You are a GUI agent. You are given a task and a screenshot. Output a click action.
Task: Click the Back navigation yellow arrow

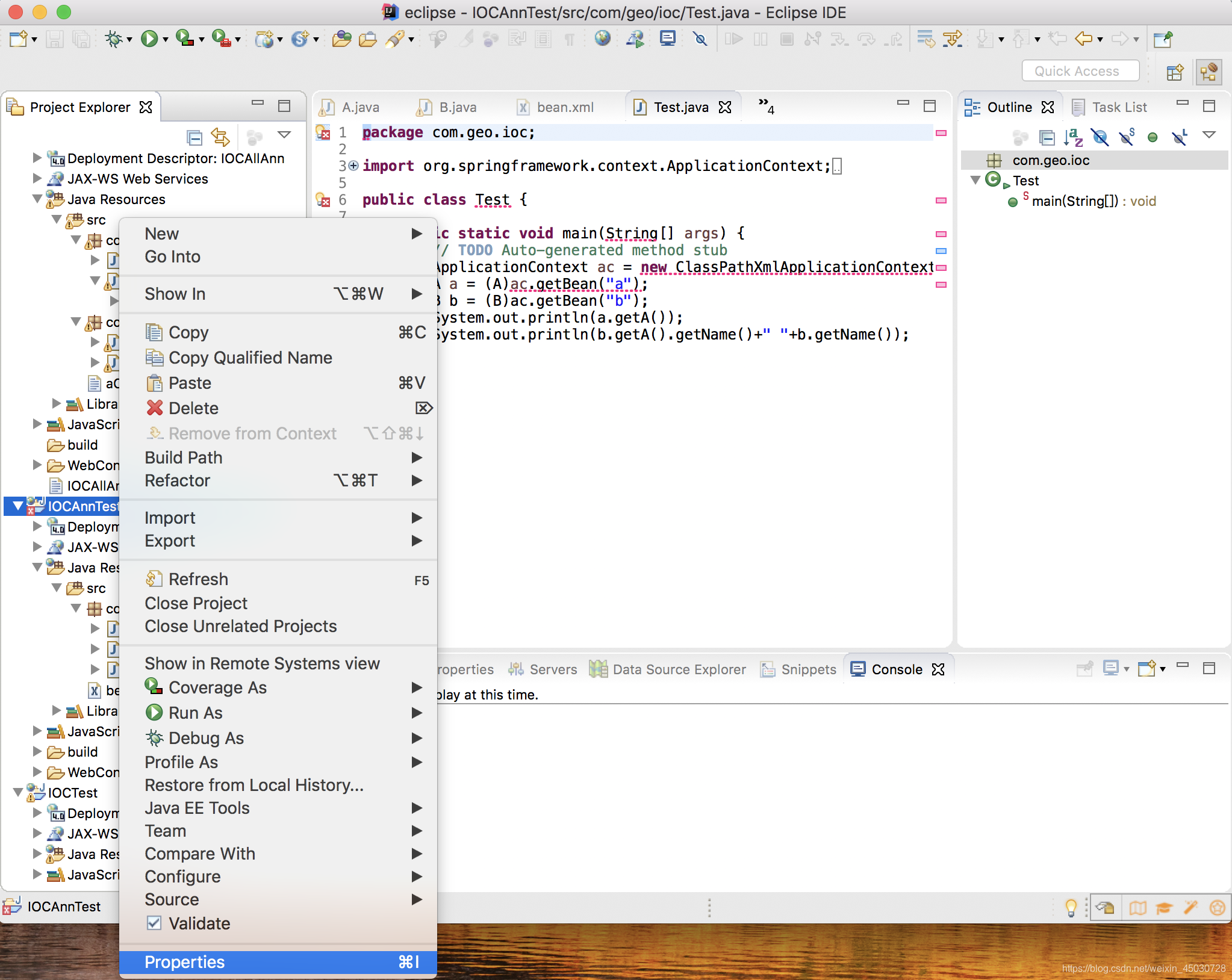click(x=1084, y=39)
